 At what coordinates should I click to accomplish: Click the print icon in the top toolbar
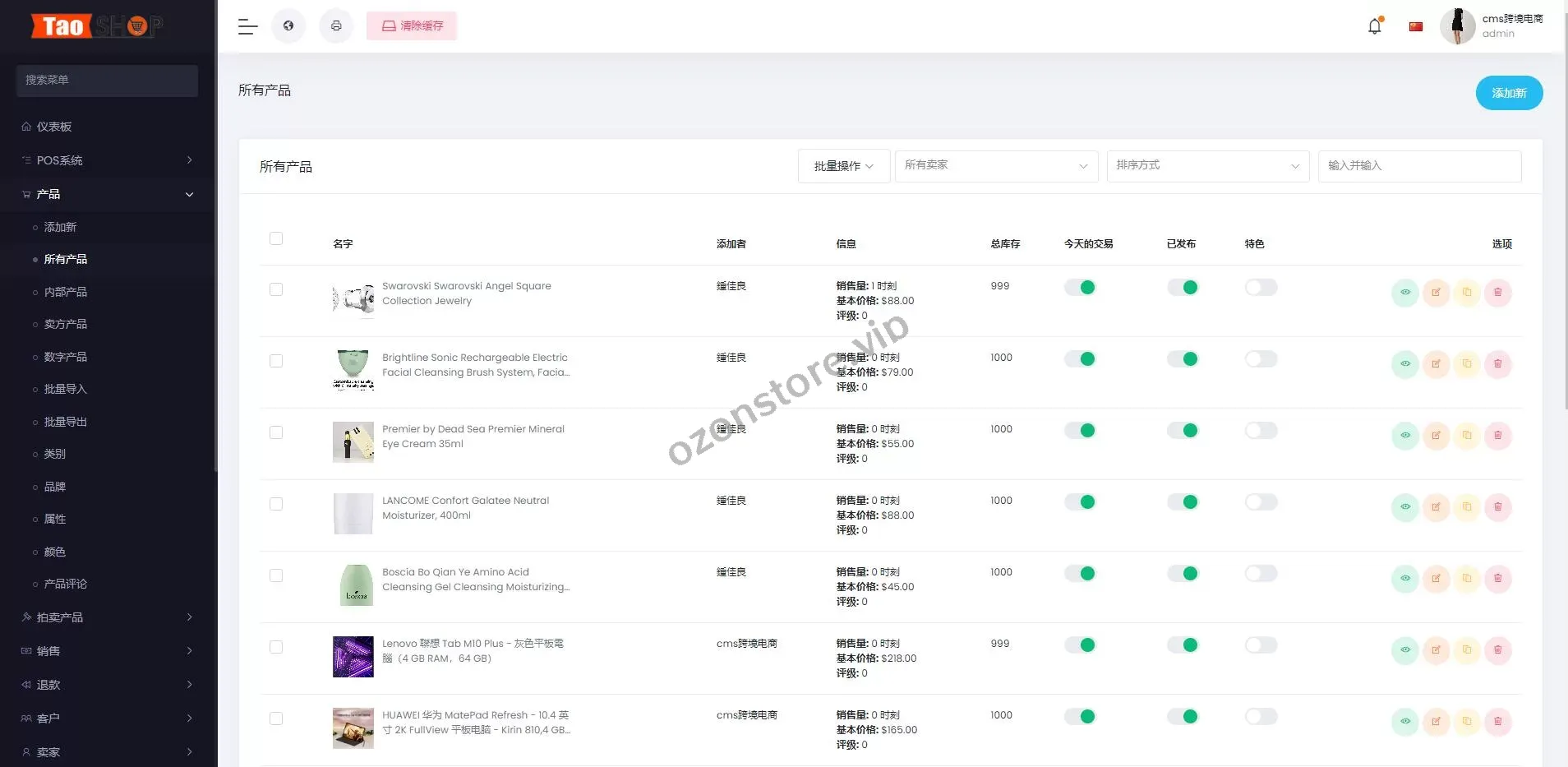pos(336,25)
